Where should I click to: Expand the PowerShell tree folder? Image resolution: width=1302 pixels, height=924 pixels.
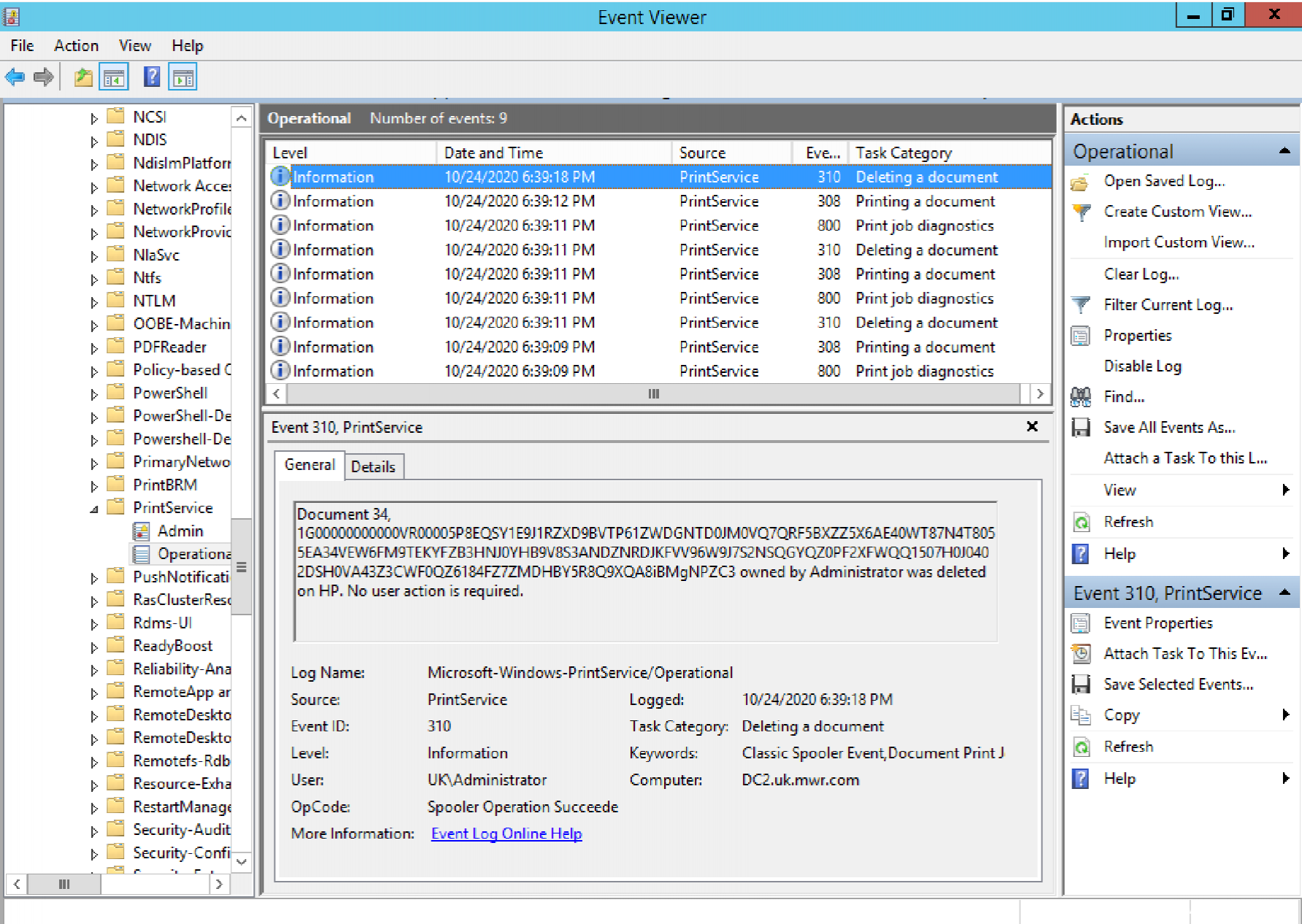tap(94, 394)
